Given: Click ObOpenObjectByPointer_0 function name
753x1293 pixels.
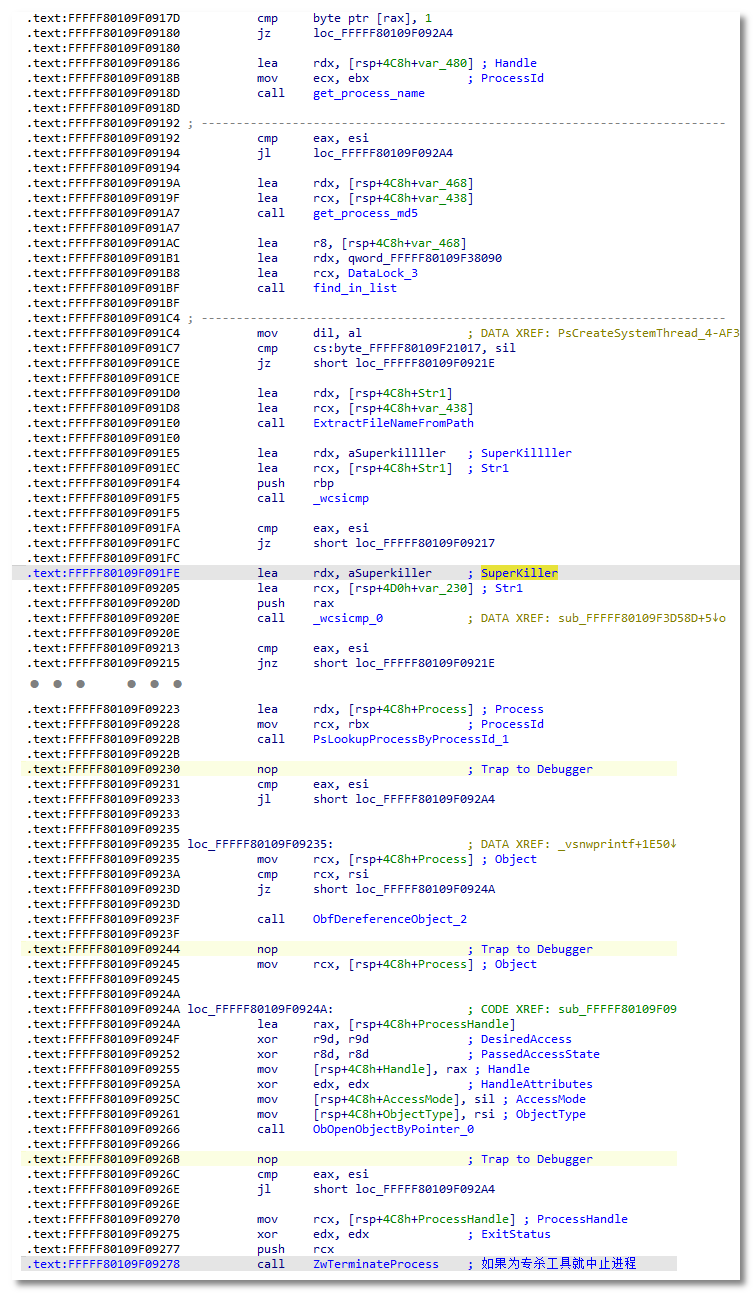Looking at the screenshot, I should click(393, 1129).
